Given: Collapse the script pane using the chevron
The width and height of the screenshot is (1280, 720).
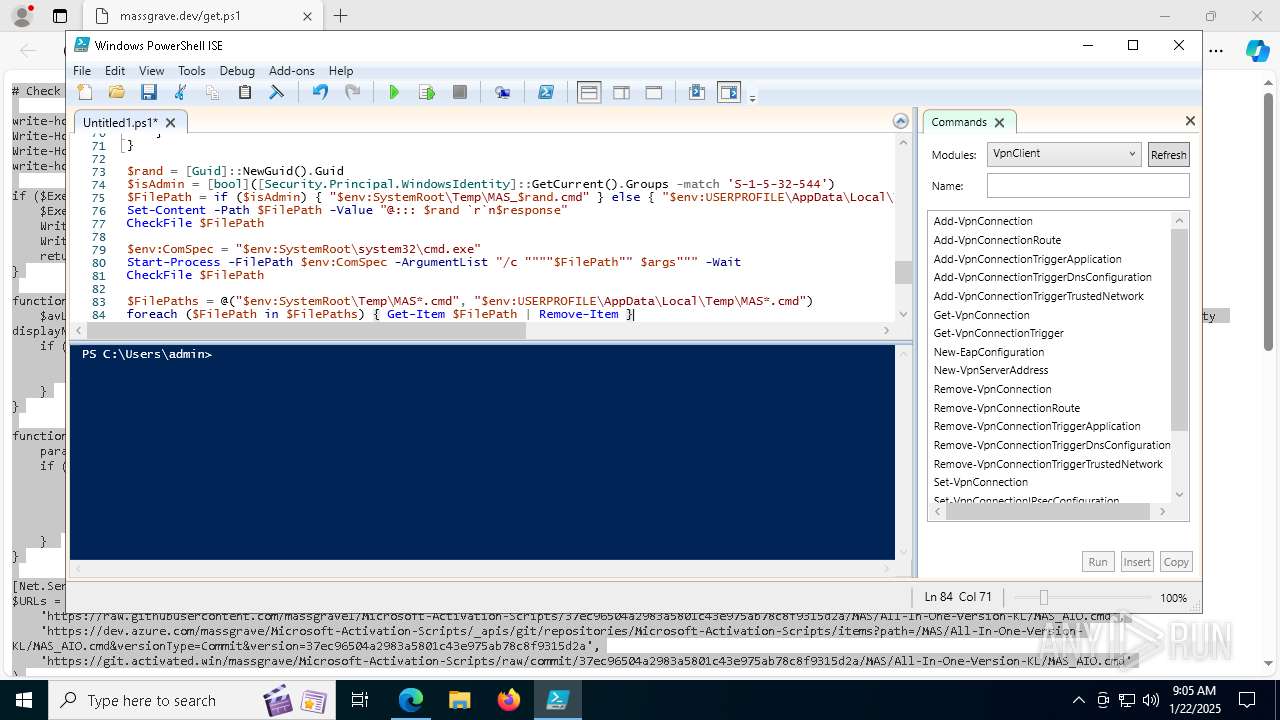Looking at the screenshot, I should coord(901,121).
